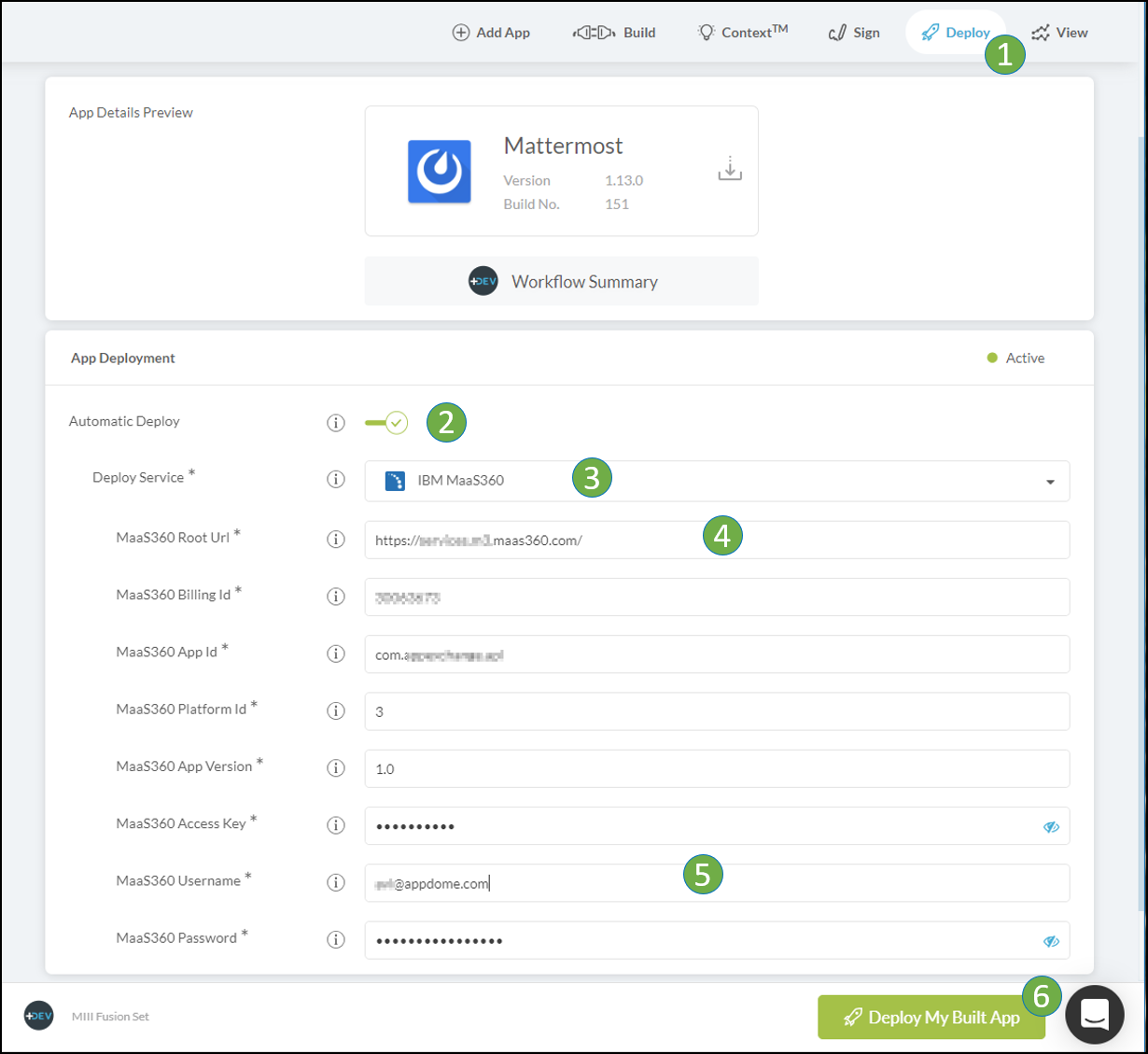
Task: Click the MaaS360 Access Key field
Action: point(717,826)
